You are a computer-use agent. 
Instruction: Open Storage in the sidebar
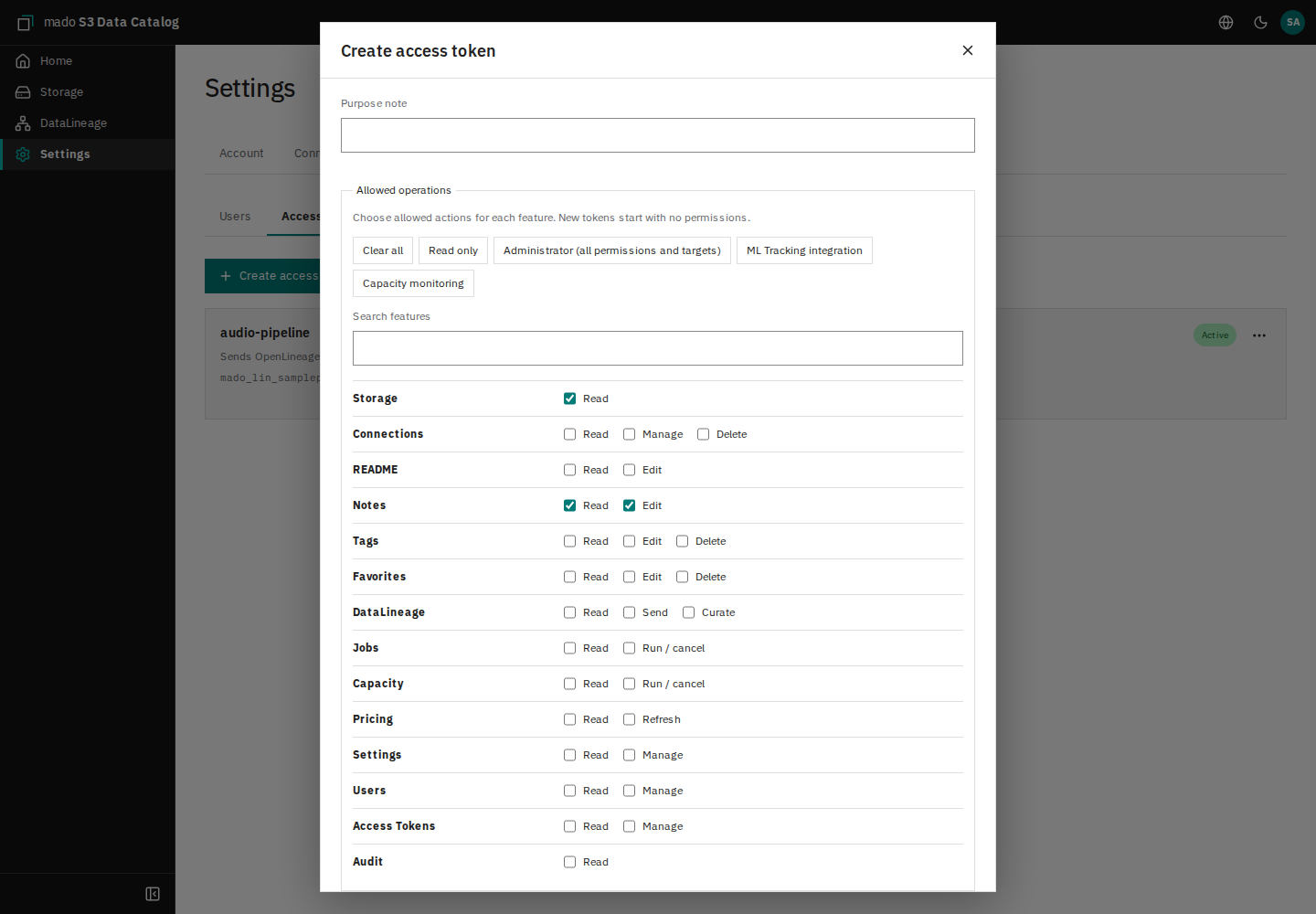click(x=88, y=92)
